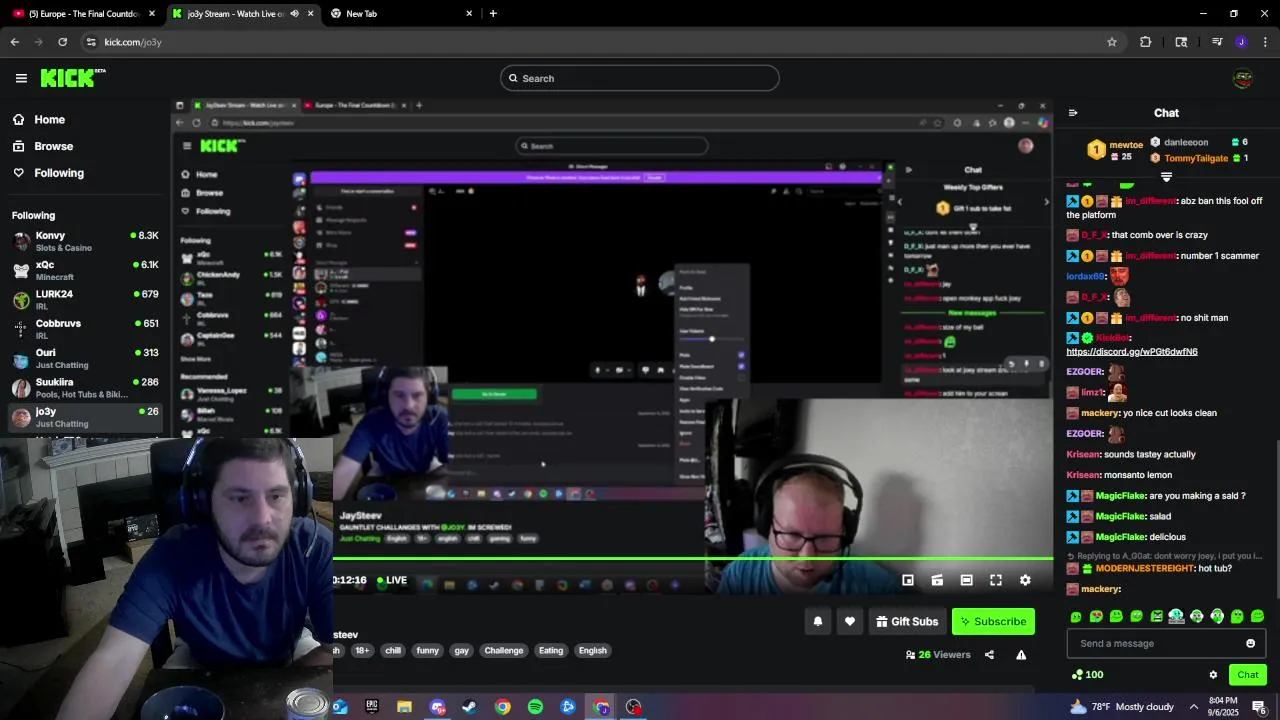Open Spotify from the taskbar
Image resolution: width=1280 pixels, height=720 pixels.
click(535, 707)
